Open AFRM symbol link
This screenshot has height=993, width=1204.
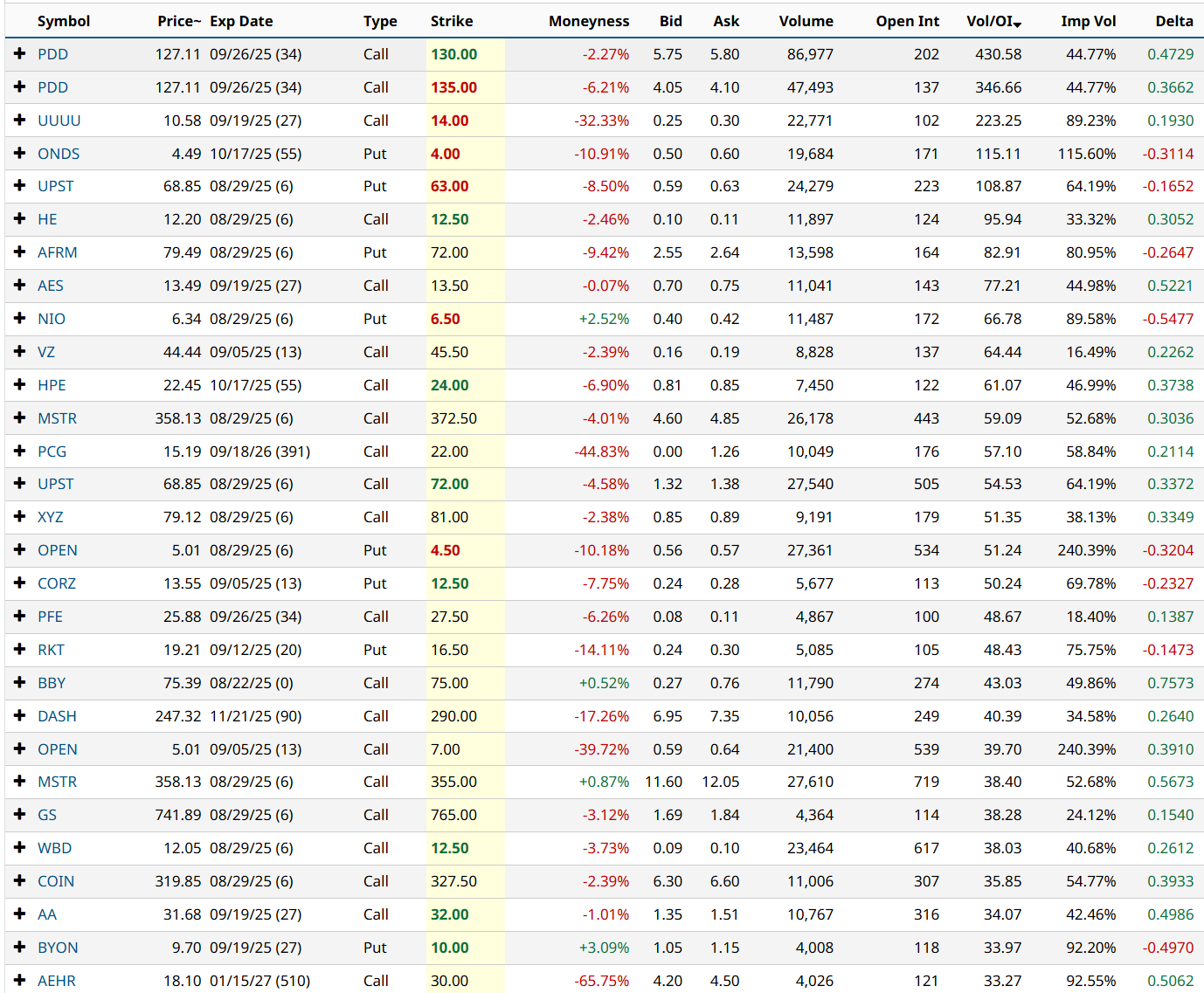pyautogui.click(x=58, y=252)
